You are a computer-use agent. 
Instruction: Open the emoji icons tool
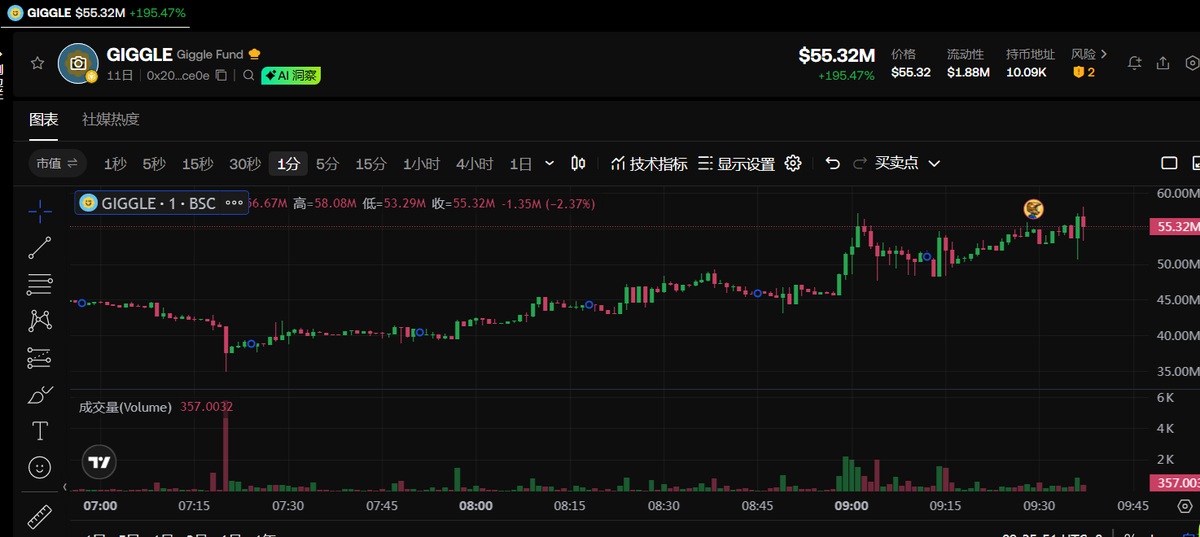click(x=40, y=467)
